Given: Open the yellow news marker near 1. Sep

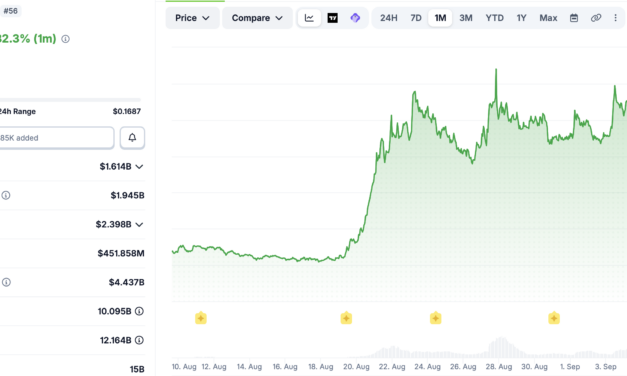Looking at the screenshot, I should [x=554, y=318].
